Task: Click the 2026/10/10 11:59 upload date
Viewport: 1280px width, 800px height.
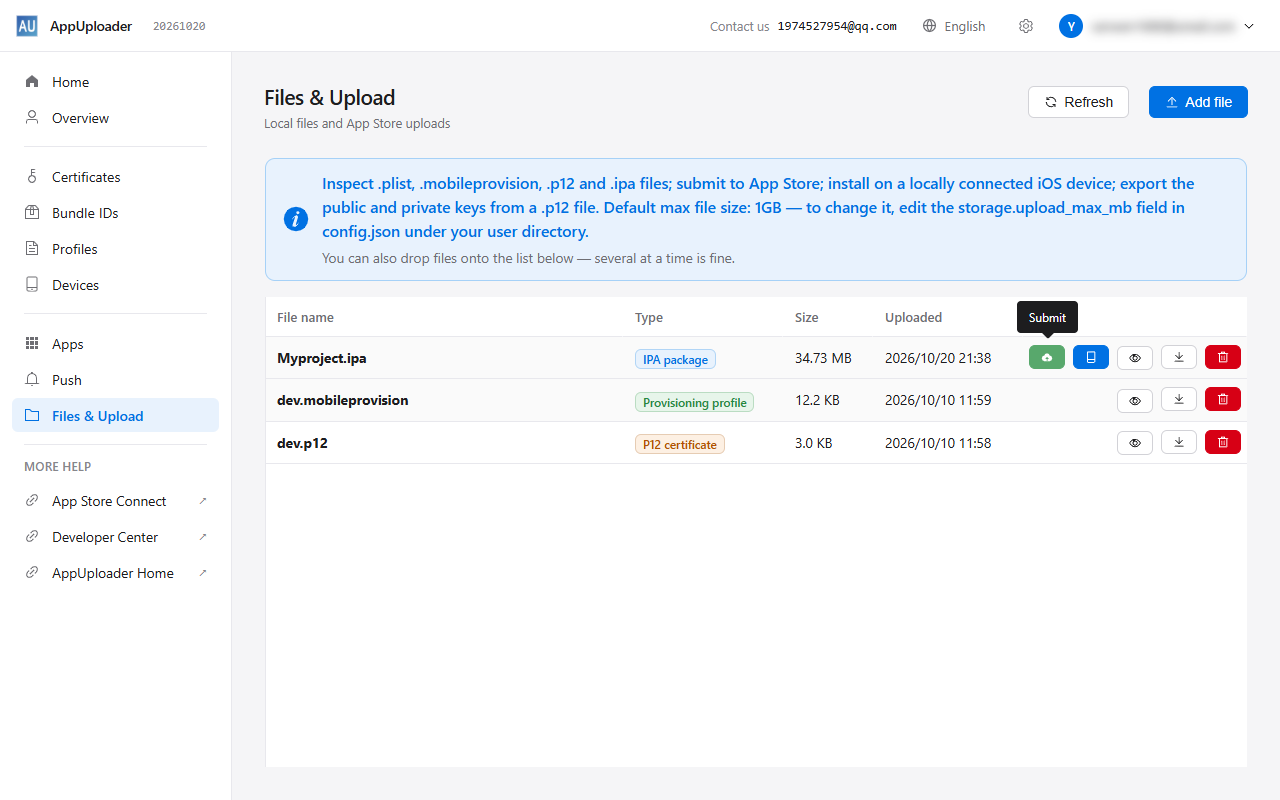Action: pyautogui.click(x=938, y=400)
